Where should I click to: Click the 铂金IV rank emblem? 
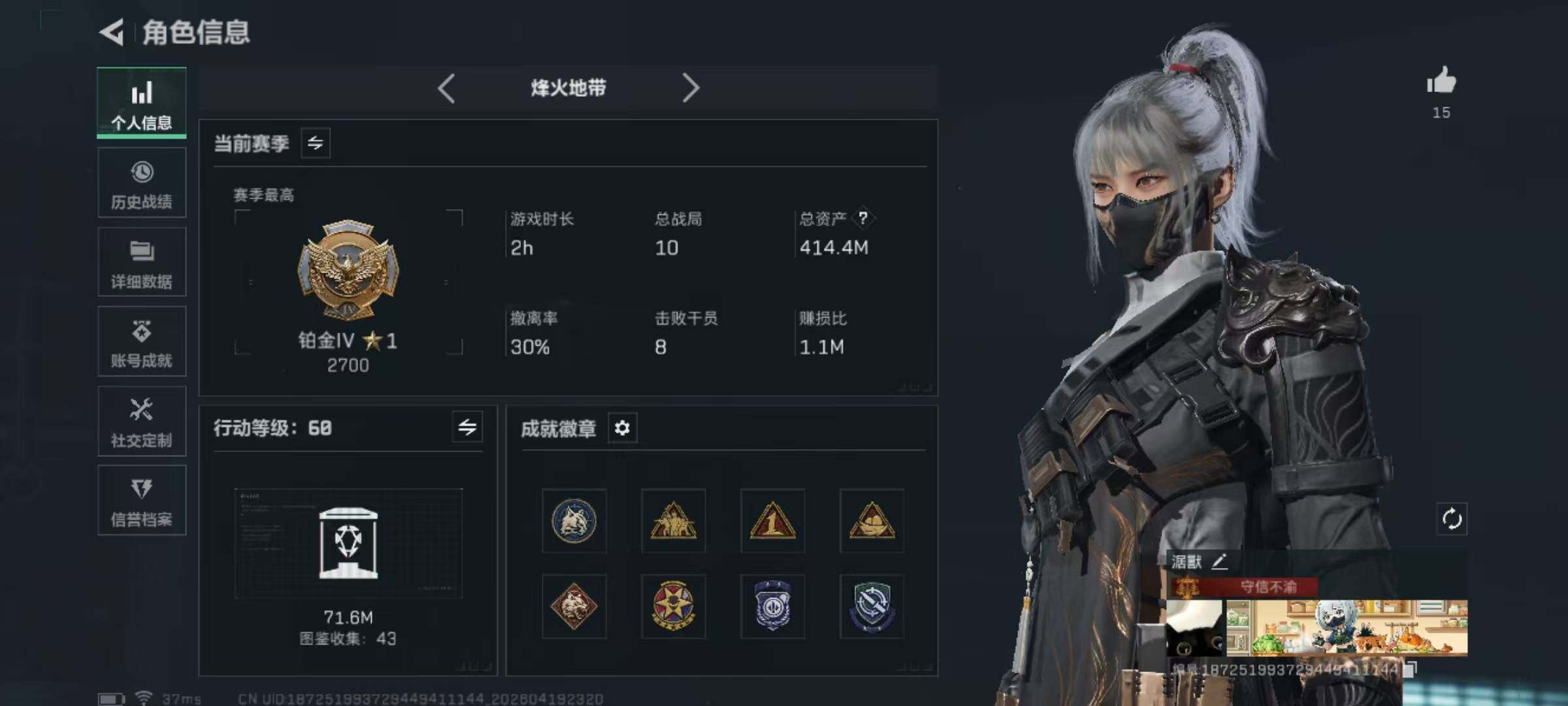(x=348, y=269)
